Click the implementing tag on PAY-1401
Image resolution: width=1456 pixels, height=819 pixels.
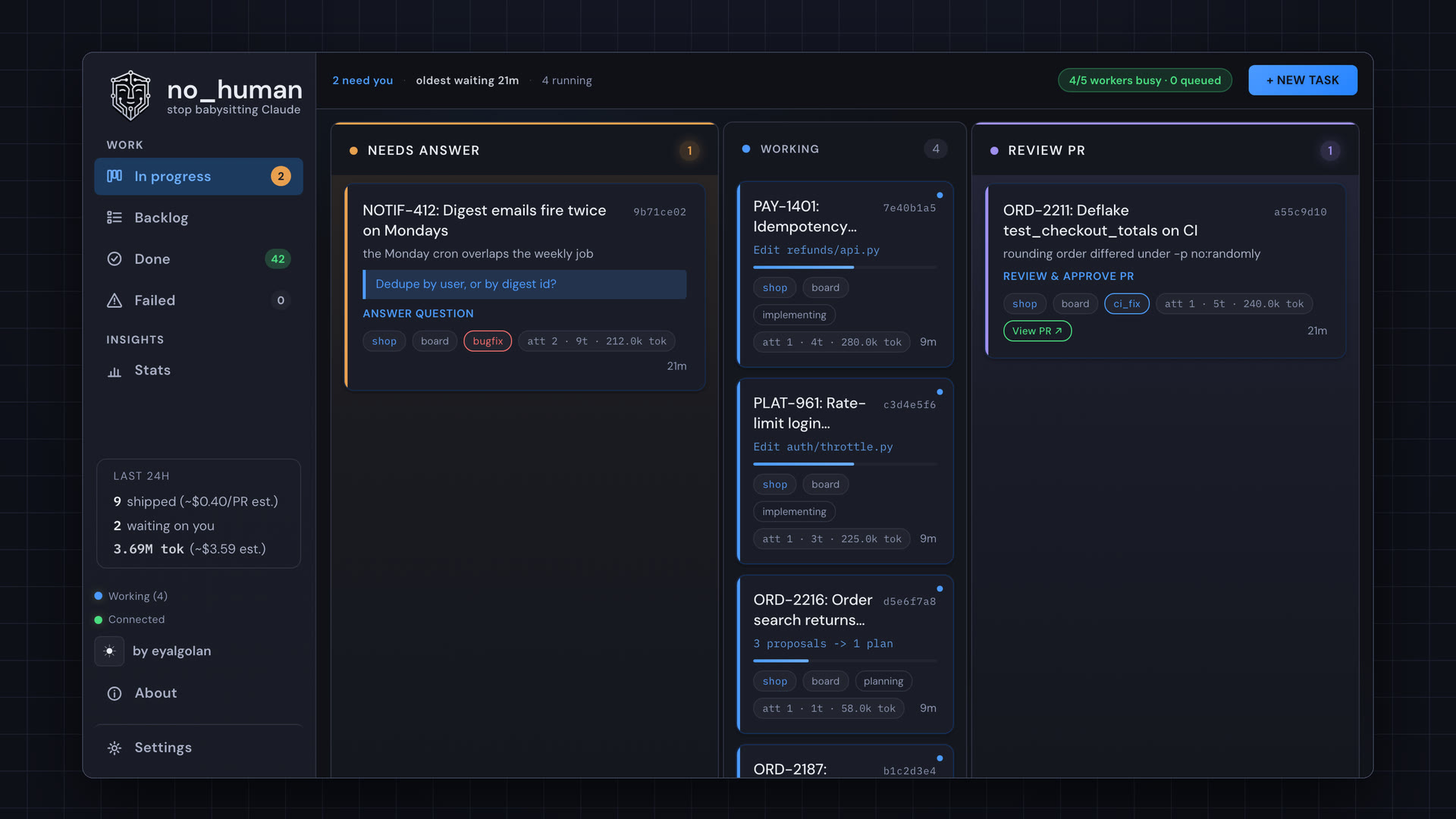(794, 315)
